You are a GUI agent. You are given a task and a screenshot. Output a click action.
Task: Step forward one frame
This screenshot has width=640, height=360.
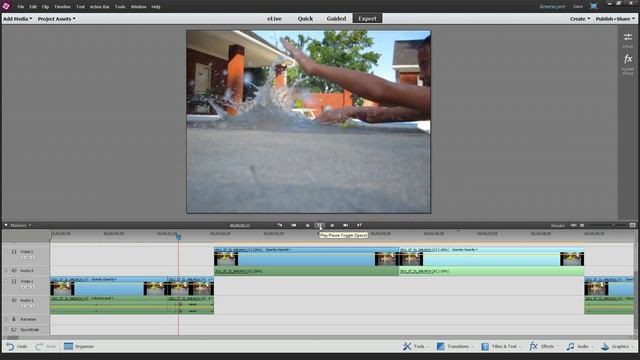[332, 225]
